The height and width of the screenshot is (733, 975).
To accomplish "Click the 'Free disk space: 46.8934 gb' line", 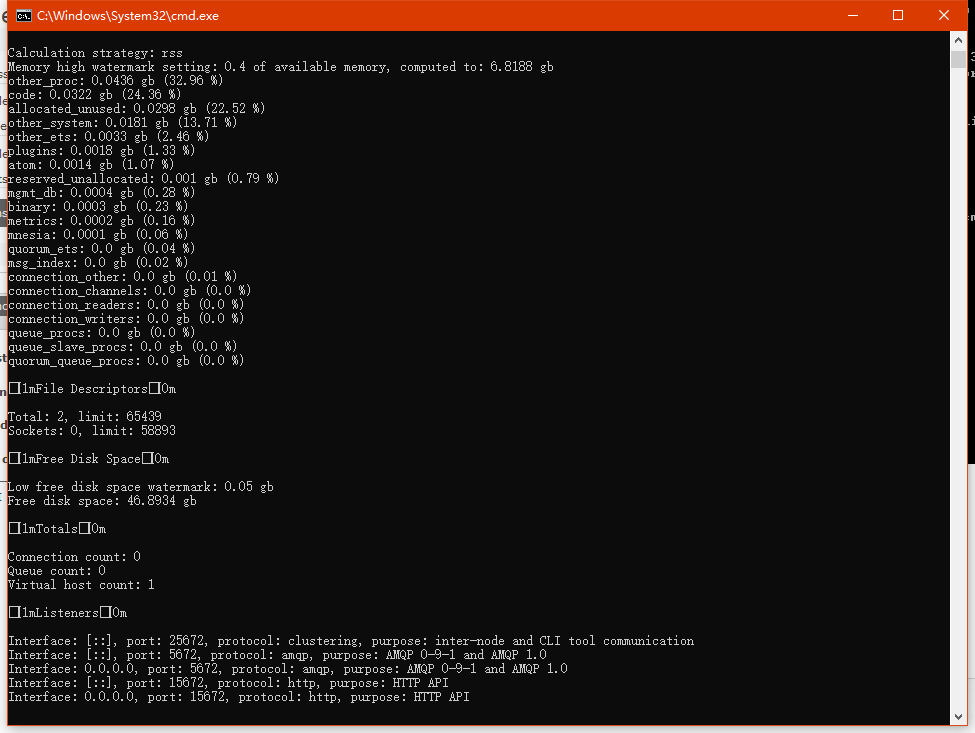I will (x=102, y=501).
